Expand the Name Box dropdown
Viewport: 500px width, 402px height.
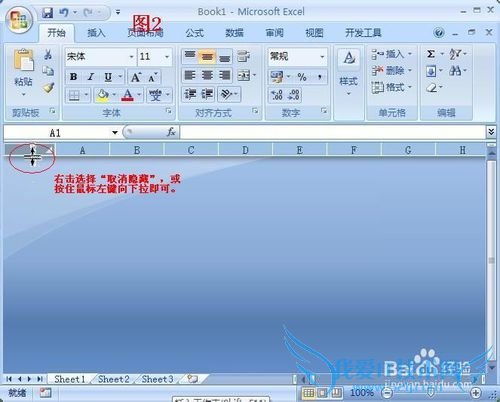point(115,133)
